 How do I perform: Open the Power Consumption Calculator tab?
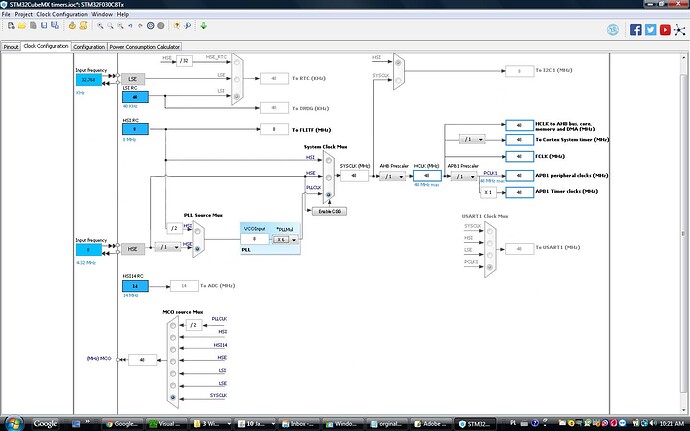[146, 47]
